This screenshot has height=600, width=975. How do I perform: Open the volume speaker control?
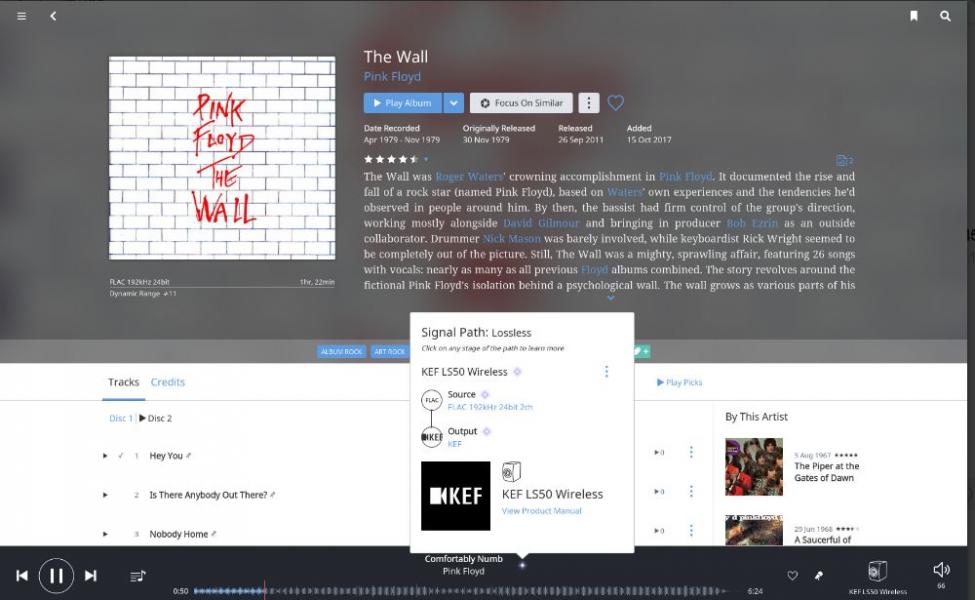click(x=941, y=570)
